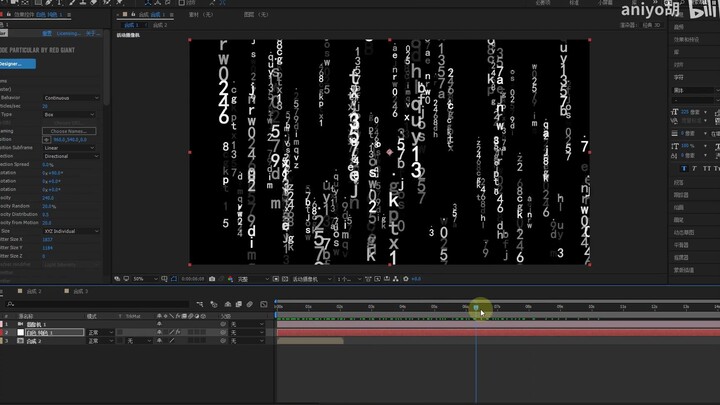The width and height of the screenshot is (720, 405).
Task: Open the 素材 (无) footage panel tab
Action: (x=201, y=15)
